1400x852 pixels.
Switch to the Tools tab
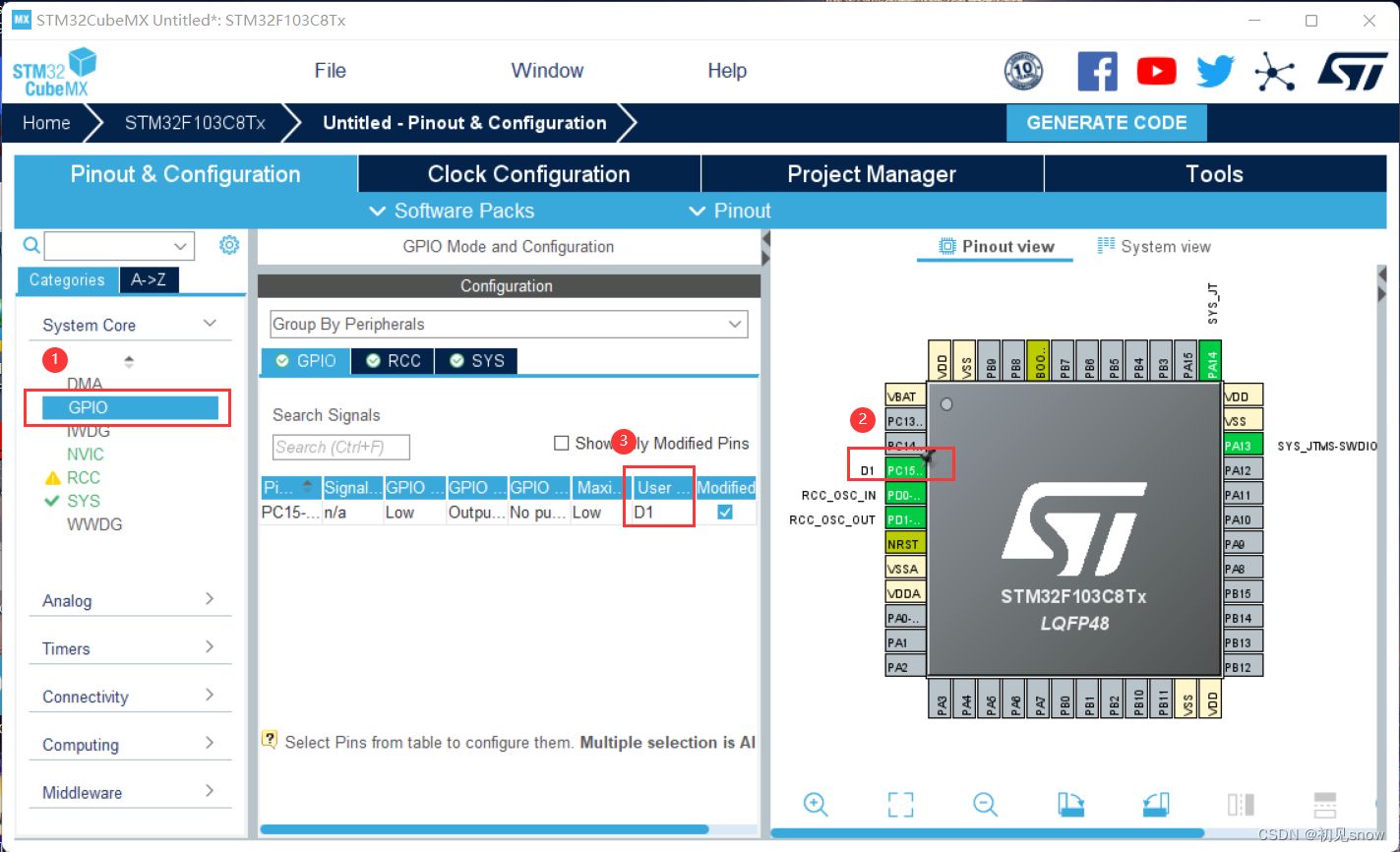1214,174
